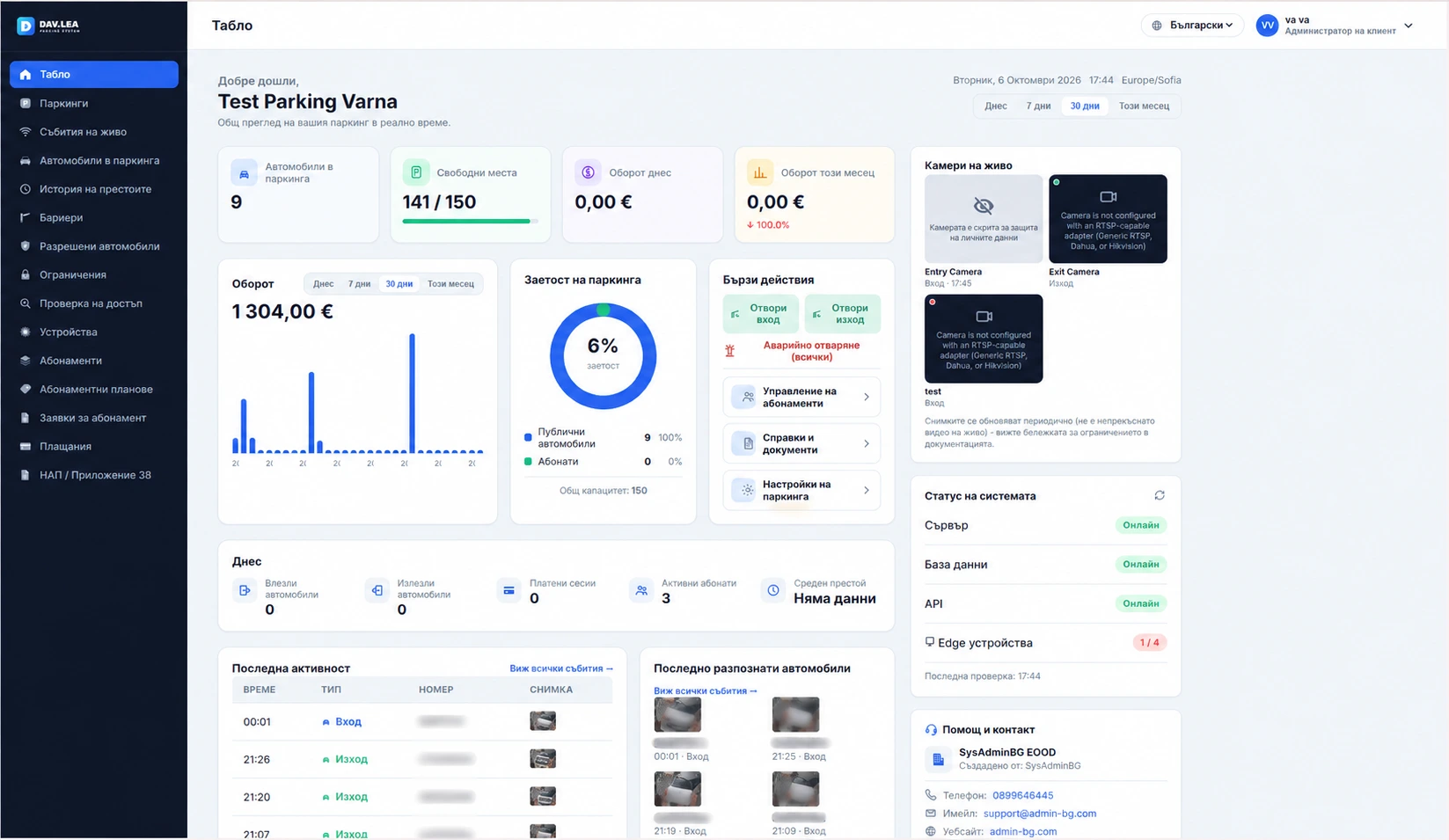Click the Платени сесии card icon
This screenshot has height=840, width=1449.
(x=509, y=590)
